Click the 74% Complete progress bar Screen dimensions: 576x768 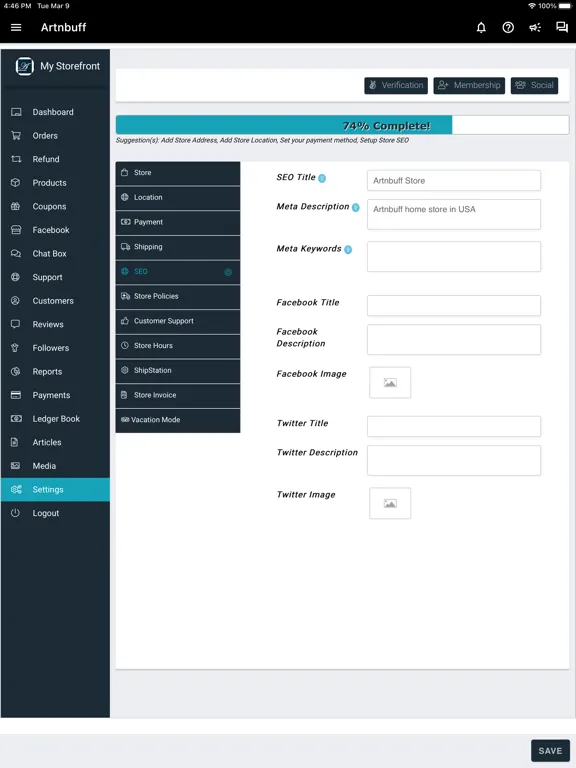pos(342,125)
